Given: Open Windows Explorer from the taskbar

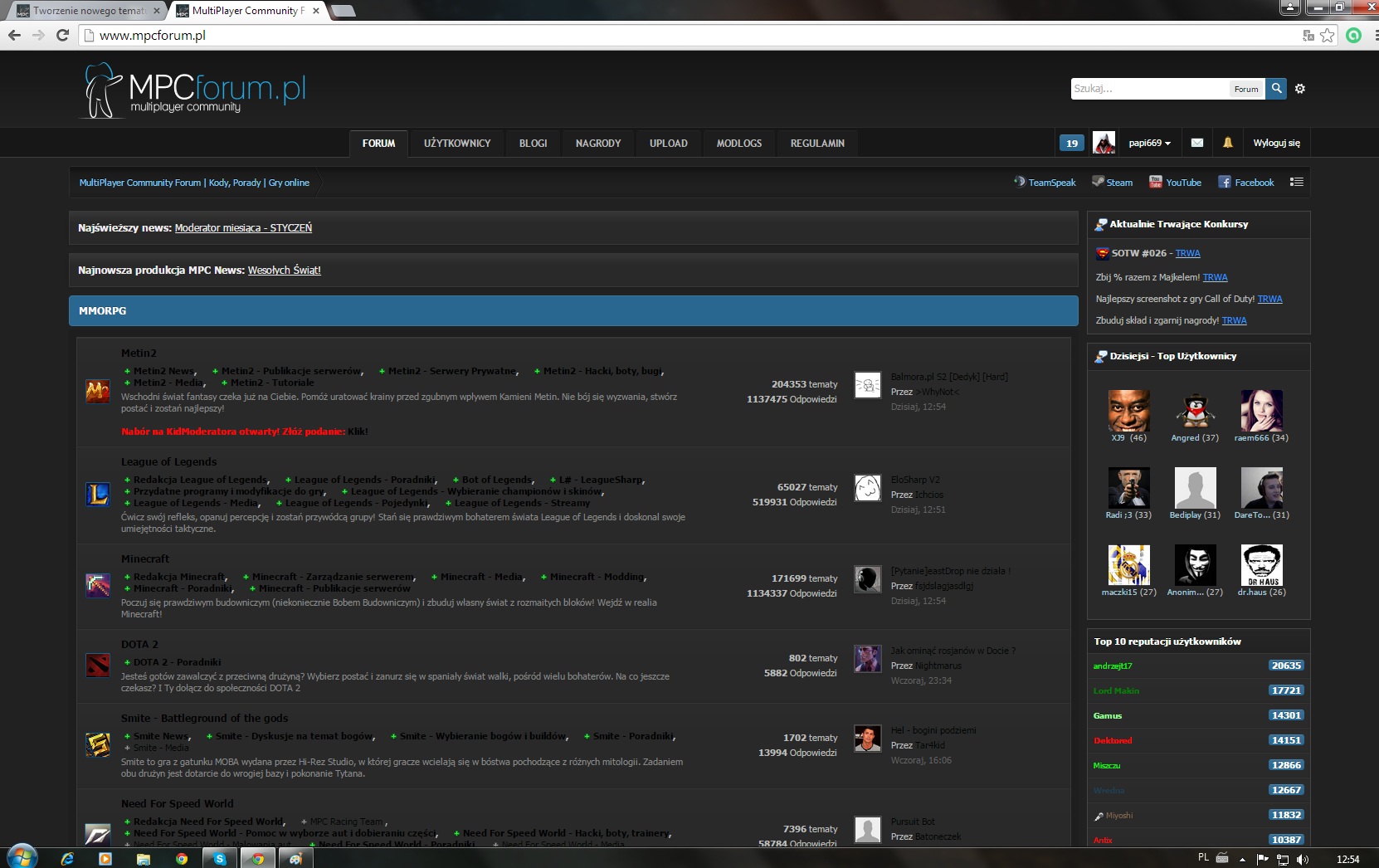Looking at the screenshot, I should tap(144, 859).
